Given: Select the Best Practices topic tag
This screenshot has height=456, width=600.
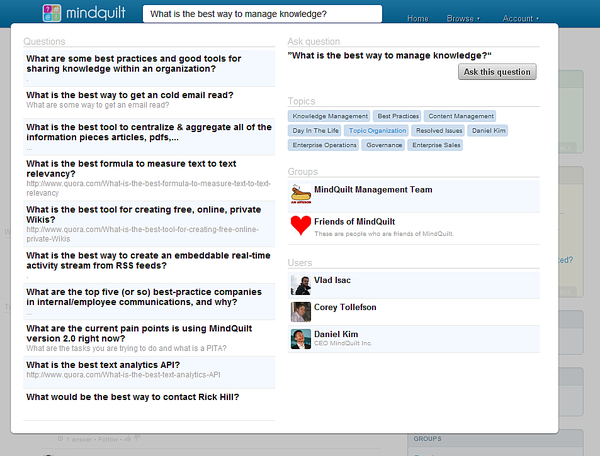Looking at the screenshot, I should tap(398, 116).
